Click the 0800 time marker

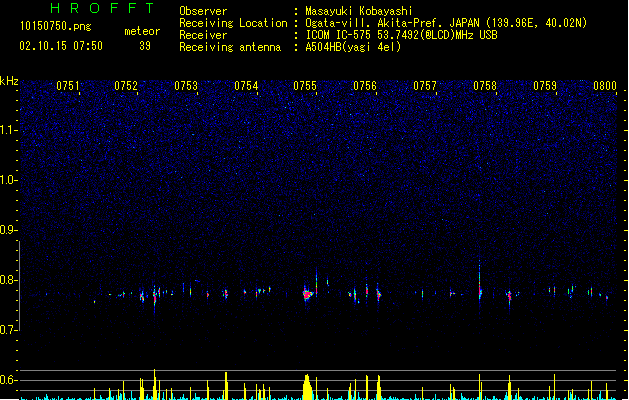tap(605, 86)
